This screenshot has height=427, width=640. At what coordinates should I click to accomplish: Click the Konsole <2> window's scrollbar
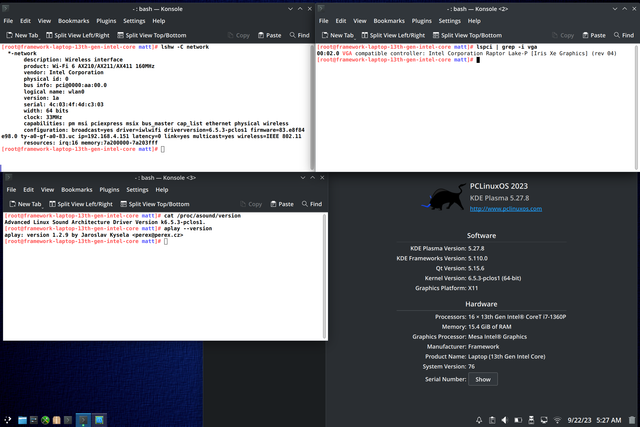click(x=636, y=107)
